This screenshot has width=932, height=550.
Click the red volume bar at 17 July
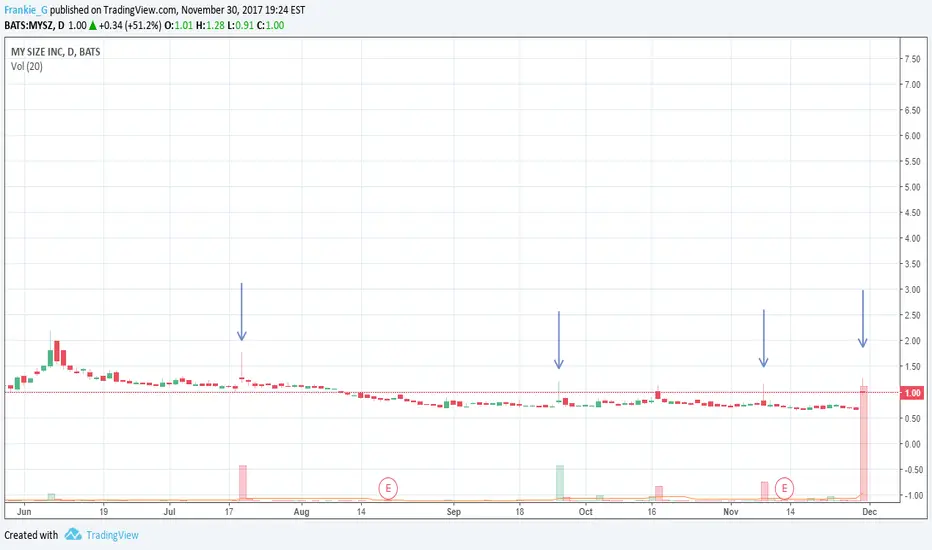243,482
